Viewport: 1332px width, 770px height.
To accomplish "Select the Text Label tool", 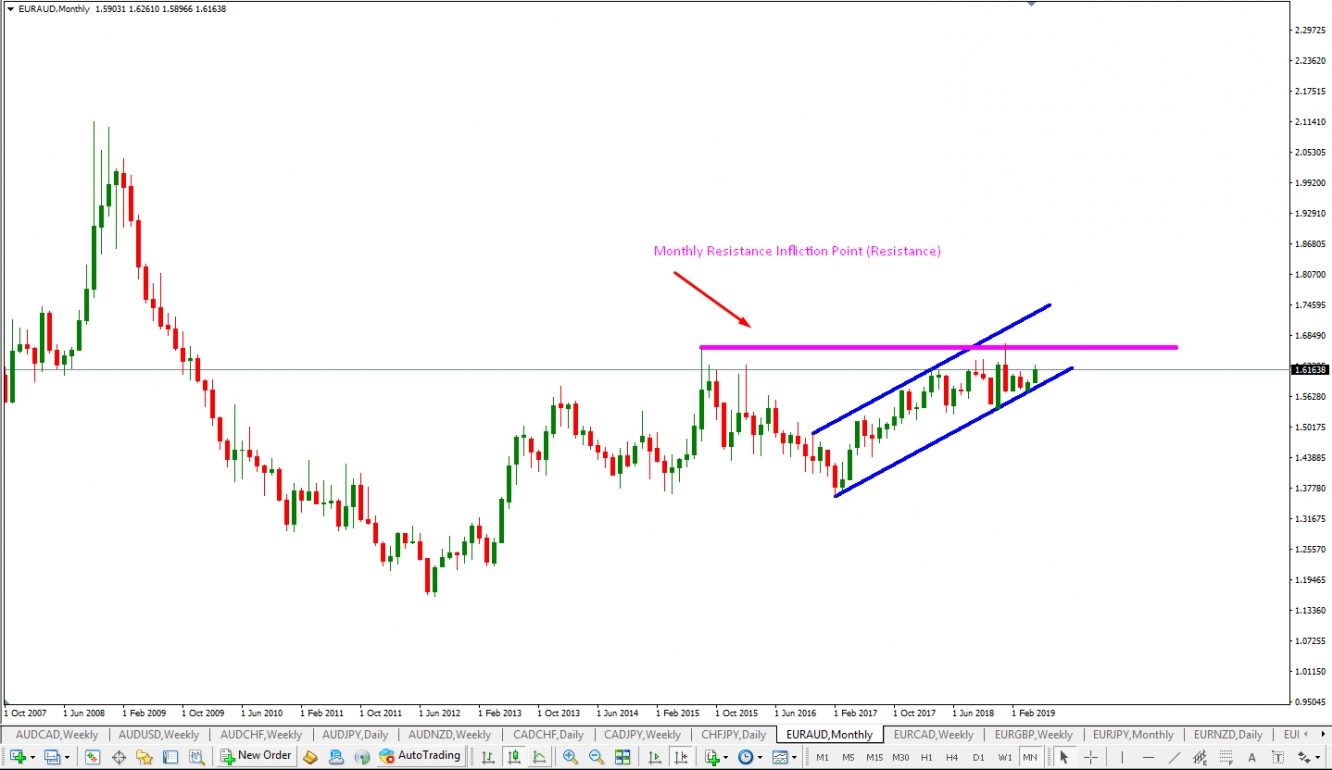I will tap(1278, 757).
